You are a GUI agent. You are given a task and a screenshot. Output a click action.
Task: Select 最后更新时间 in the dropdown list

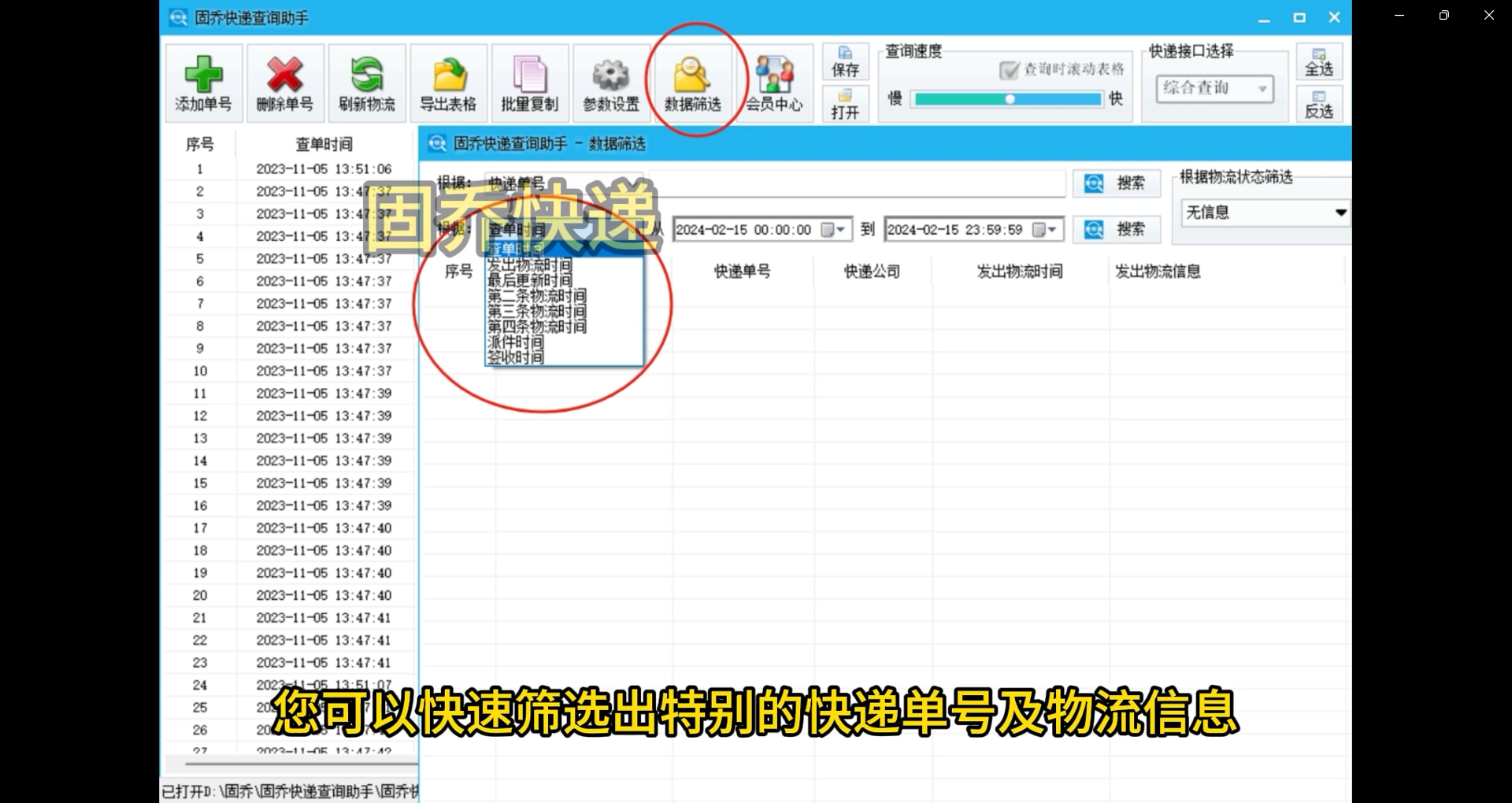tap(529, 280)
